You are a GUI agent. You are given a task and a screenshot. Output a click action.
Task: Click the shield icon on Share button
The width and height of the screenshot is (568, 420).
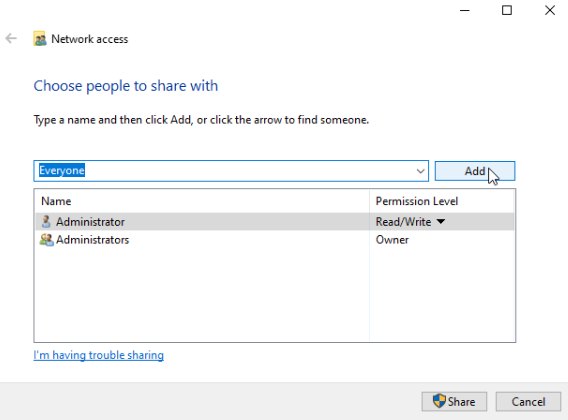pos(439,401)
